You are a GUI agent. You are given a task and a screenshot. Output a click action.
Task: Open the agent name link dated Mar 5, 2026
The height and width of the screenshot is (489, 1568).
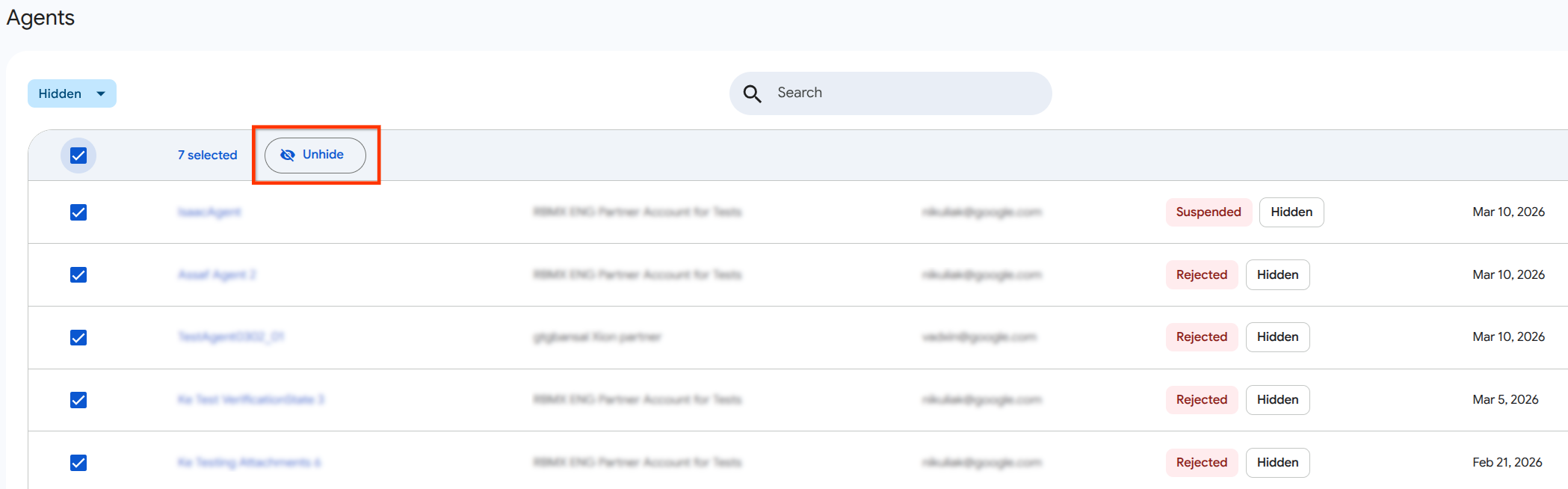[250, 400]
